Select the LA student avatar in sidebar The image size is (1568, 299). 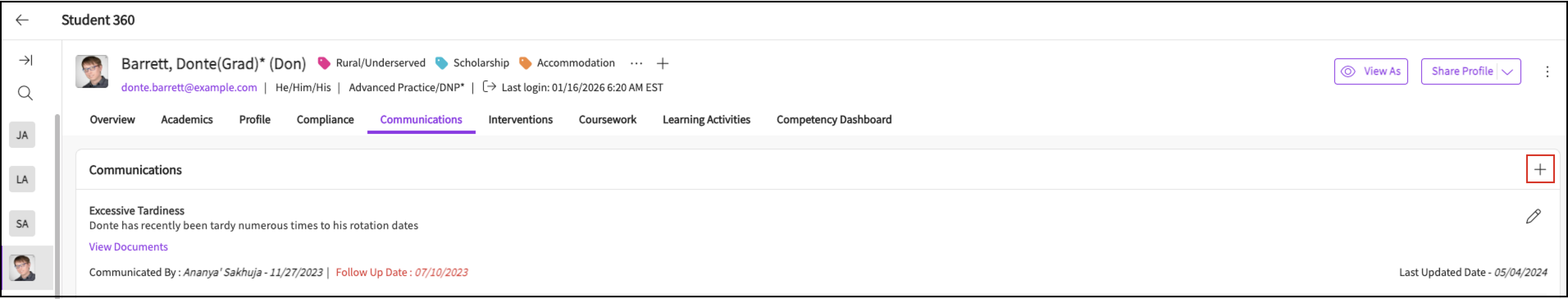22,179
